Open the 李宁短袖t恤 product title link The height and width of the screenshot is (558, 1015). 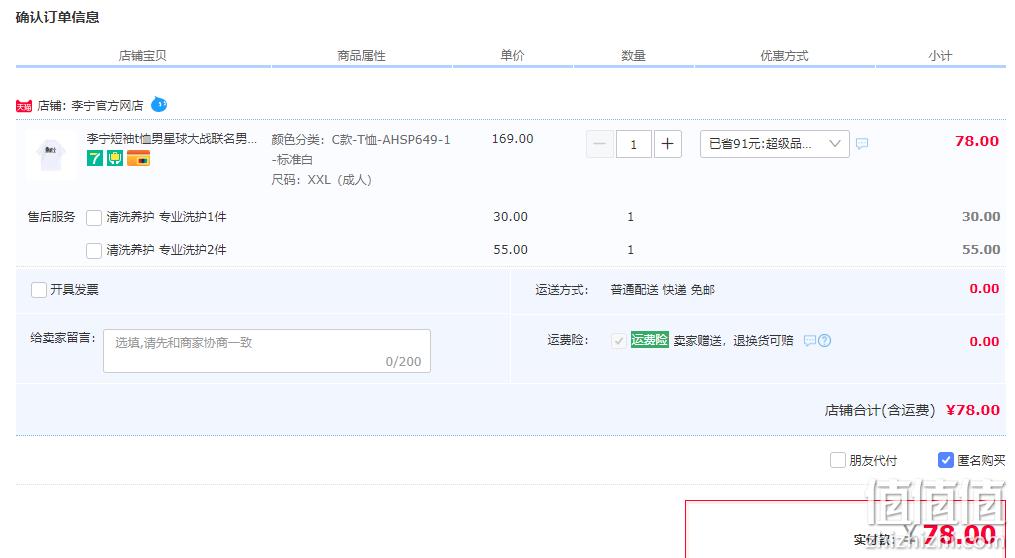point(172,139)
